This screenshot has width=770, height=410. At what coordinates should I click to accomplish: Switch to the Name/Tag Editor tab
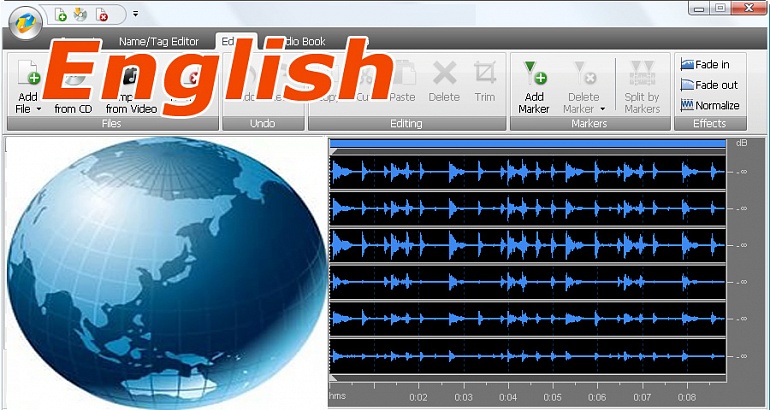click(159, 41)
